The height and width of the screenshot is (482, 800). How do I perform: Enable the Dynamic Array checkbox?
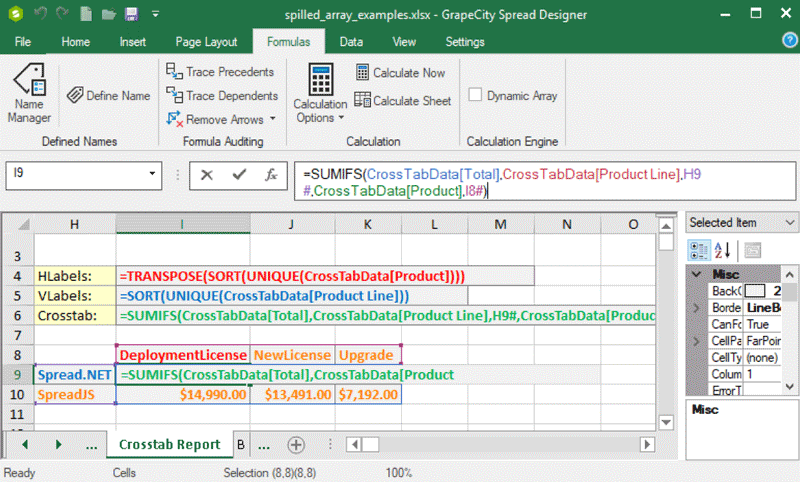click(476, 96)
